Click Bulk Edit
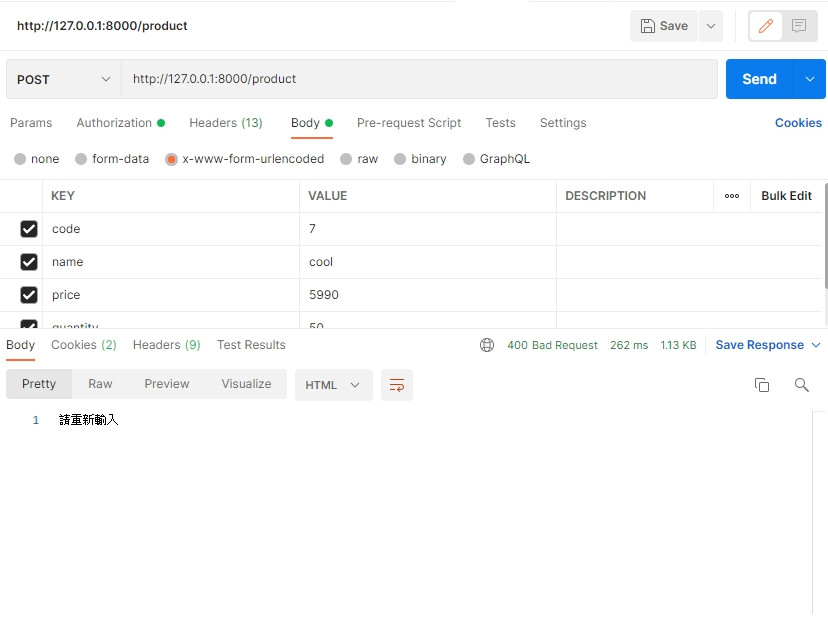Viewport: 828px width, 621px height. point(786,196)
